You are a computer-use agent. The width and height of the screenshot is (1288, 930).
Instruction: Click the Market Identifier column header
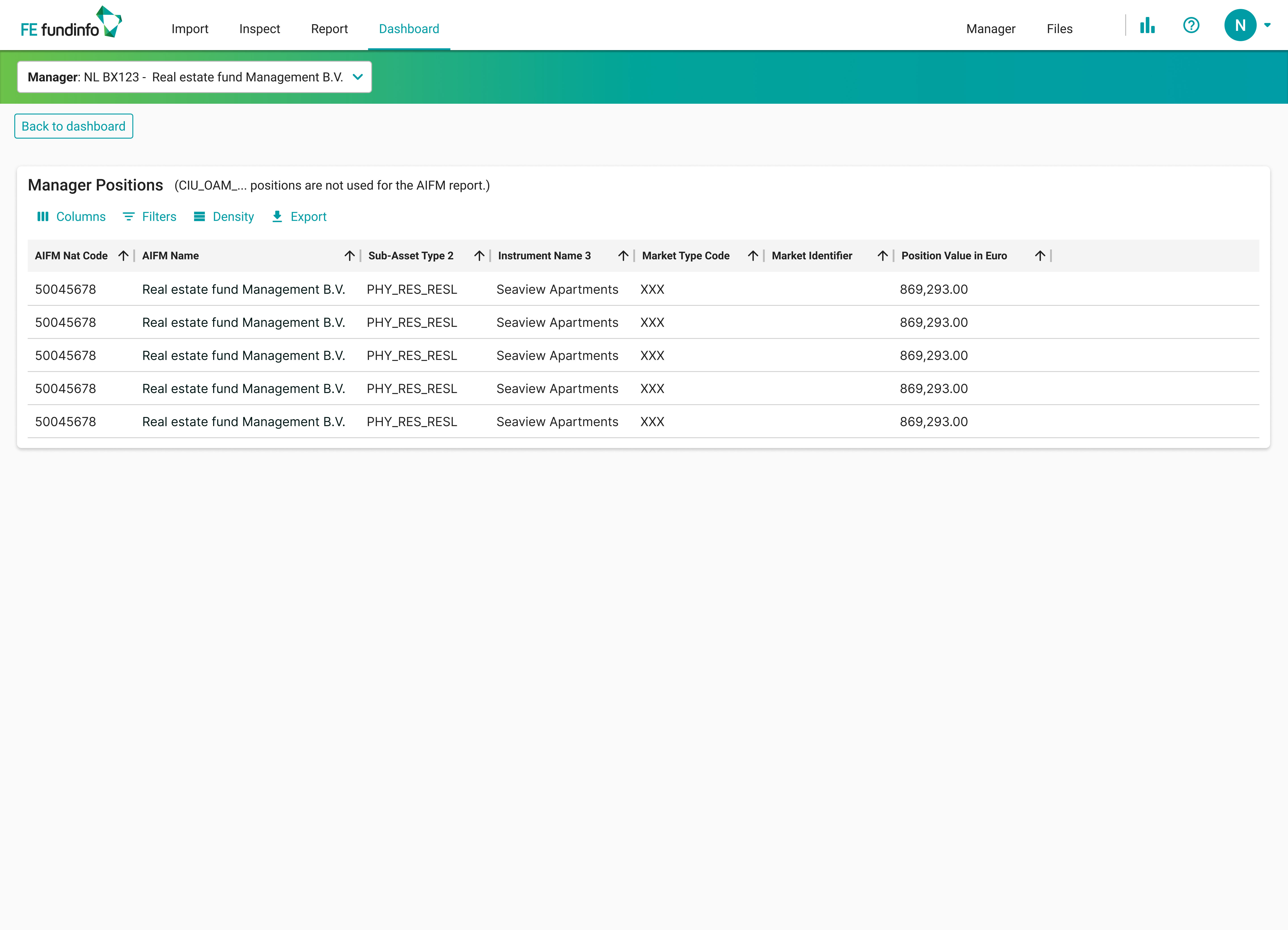(812, 256)
